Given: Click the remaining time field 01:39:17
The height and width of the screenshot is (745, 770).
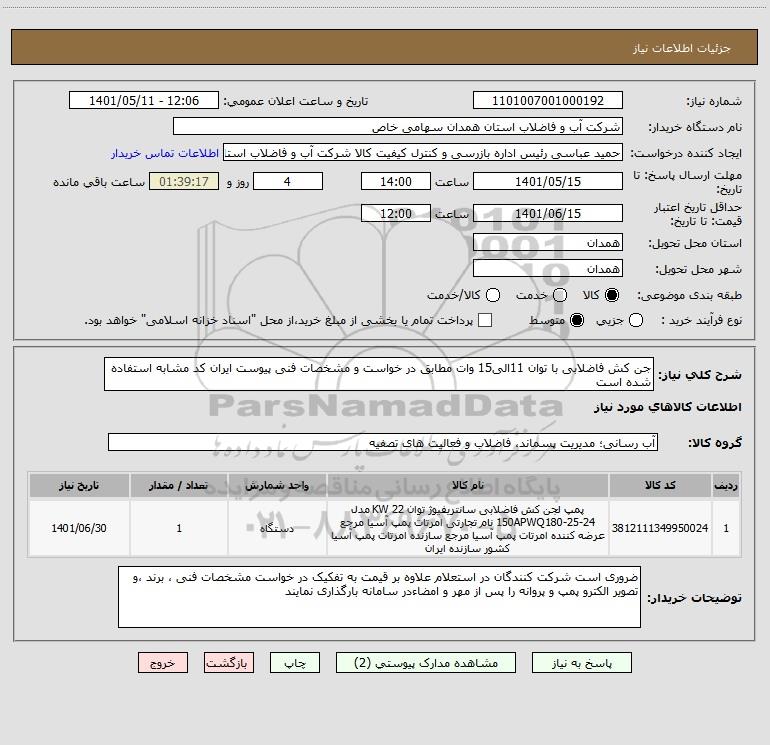Looking at the screenshot, I should tap(184, 181).
